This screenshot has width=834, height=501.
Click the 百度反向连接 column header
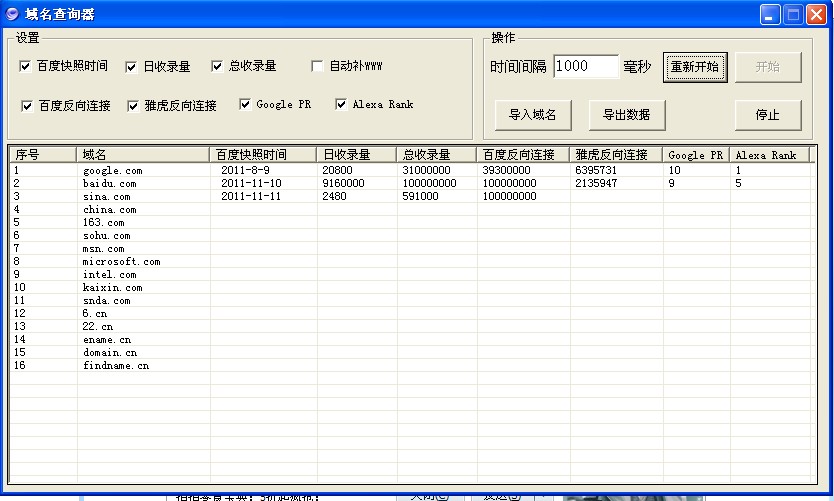[x=523, y=155]
